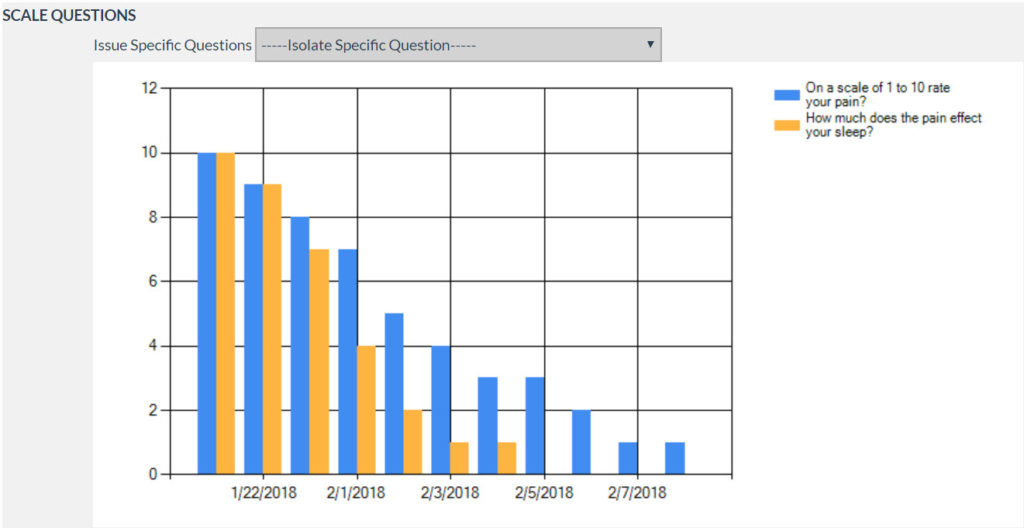
Task: Click the orange bar reaching value 4
Action: 366,410
